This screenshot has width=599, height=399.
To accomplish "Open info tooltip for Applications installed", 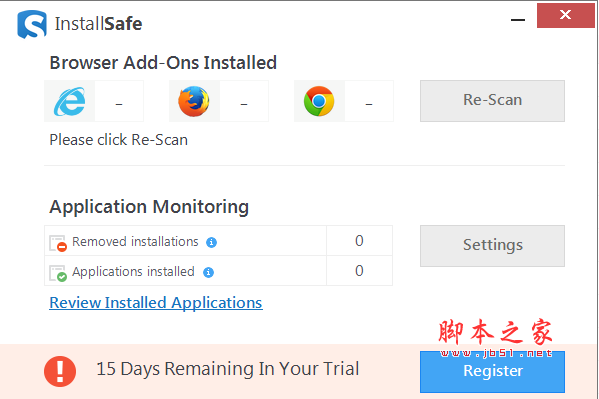I will coord(208,272).
